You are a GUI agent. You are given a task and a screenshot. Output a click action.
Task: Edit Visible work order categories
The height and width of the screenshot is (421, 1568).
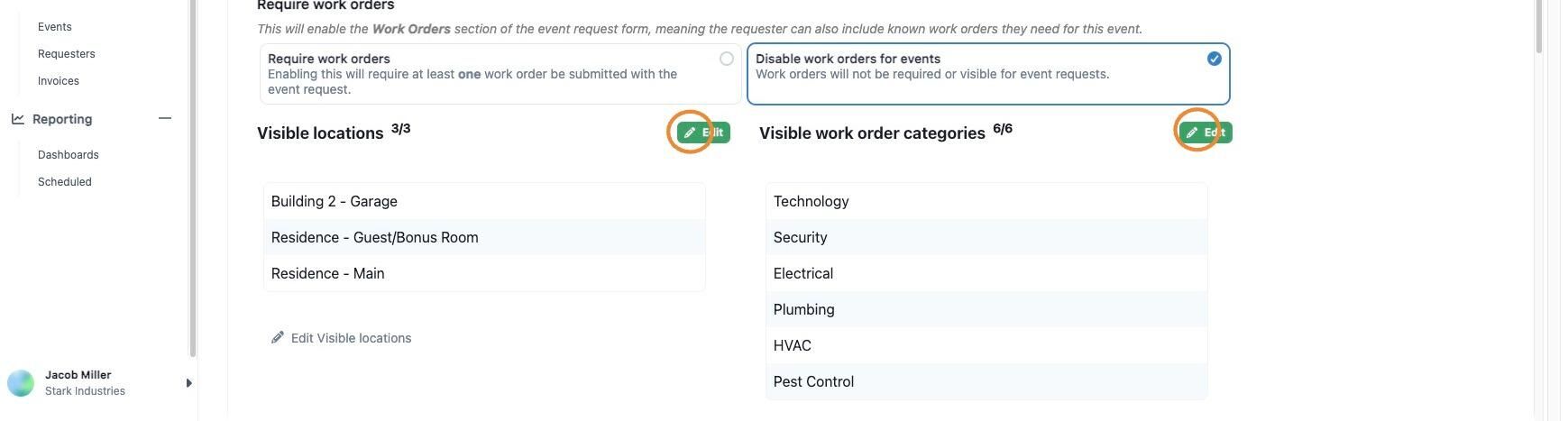coord(1206,133)
